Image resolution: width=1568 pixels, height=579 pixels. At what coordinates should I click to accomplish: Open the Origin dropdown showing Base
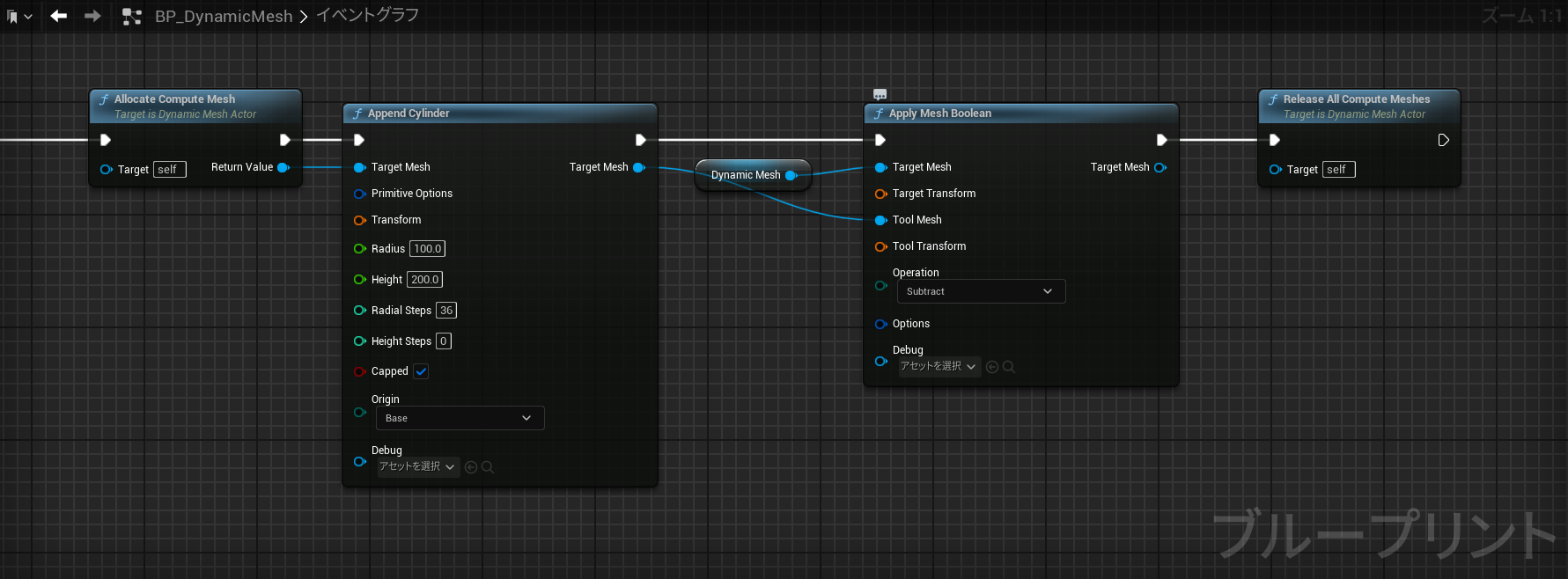tap(460, 418)
